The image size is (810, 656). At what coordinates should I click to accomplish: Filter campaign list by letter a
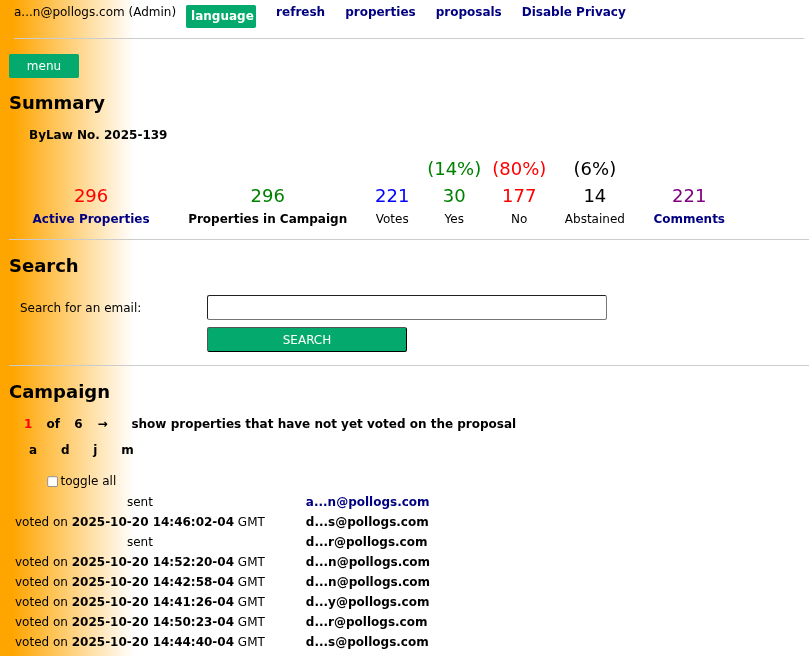pos(32,449)
